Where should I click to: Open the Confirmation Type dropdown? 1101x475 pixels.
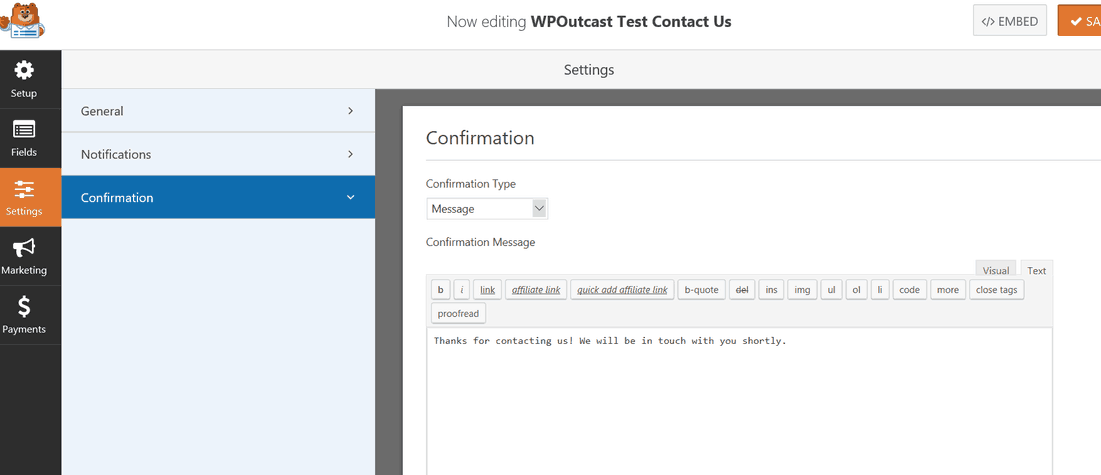[487, 209]
